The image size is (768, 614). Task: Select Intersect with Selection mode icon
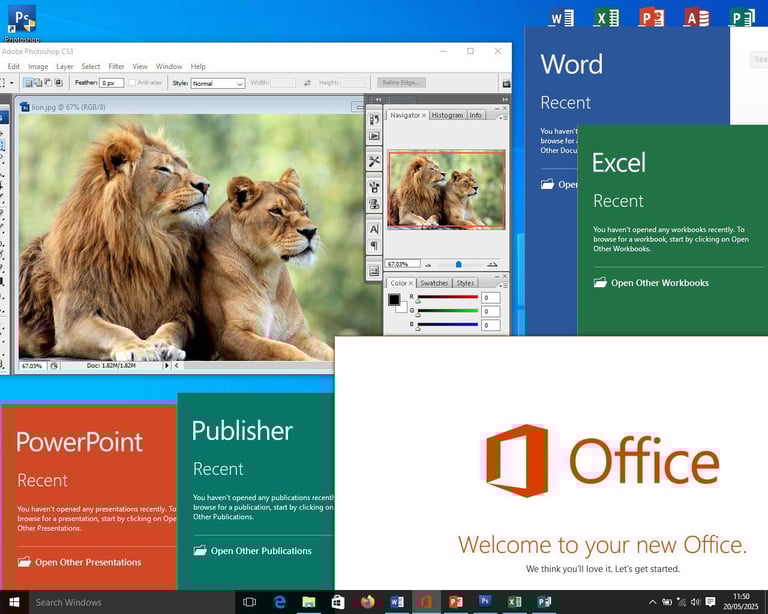pos(58,83)
